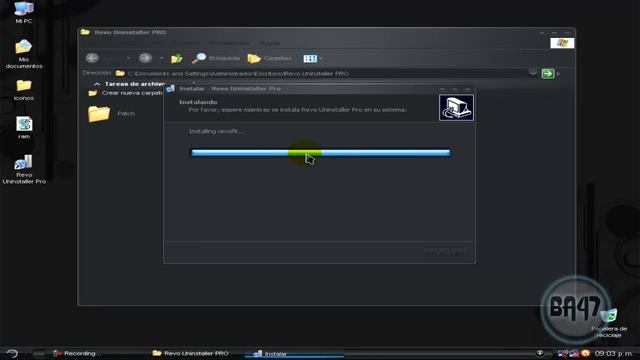Open the iconos folder on desktop
This screenshot has height=360, width=640.
tap(24, 90)
